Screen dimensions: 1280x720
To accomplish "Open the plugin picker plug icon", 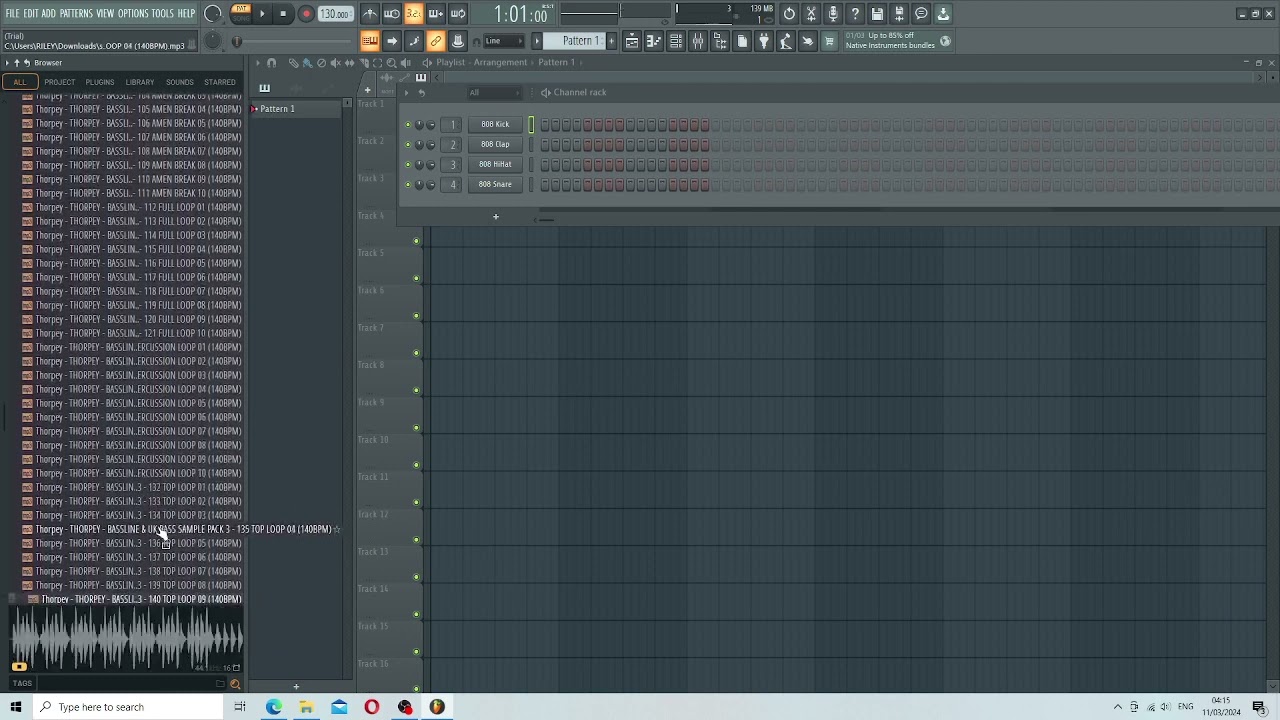I will point(764,41).
